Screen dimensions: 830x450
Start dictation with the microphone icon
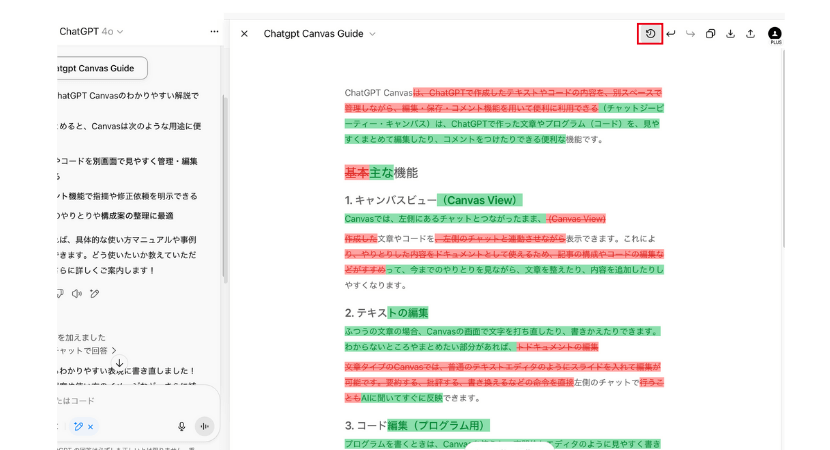coord(182,426)
